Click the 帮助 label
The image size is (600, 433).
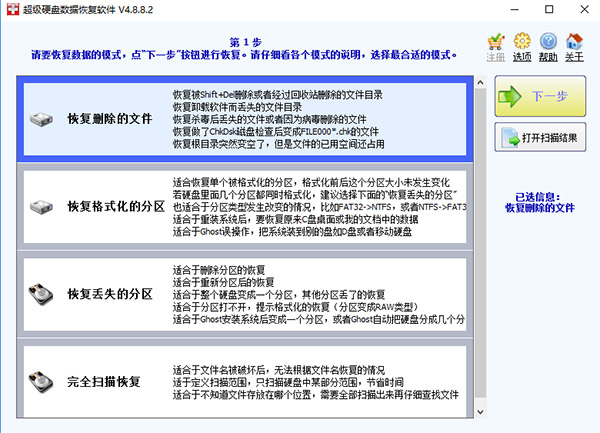pyautogui.click(x=548, y=57)
